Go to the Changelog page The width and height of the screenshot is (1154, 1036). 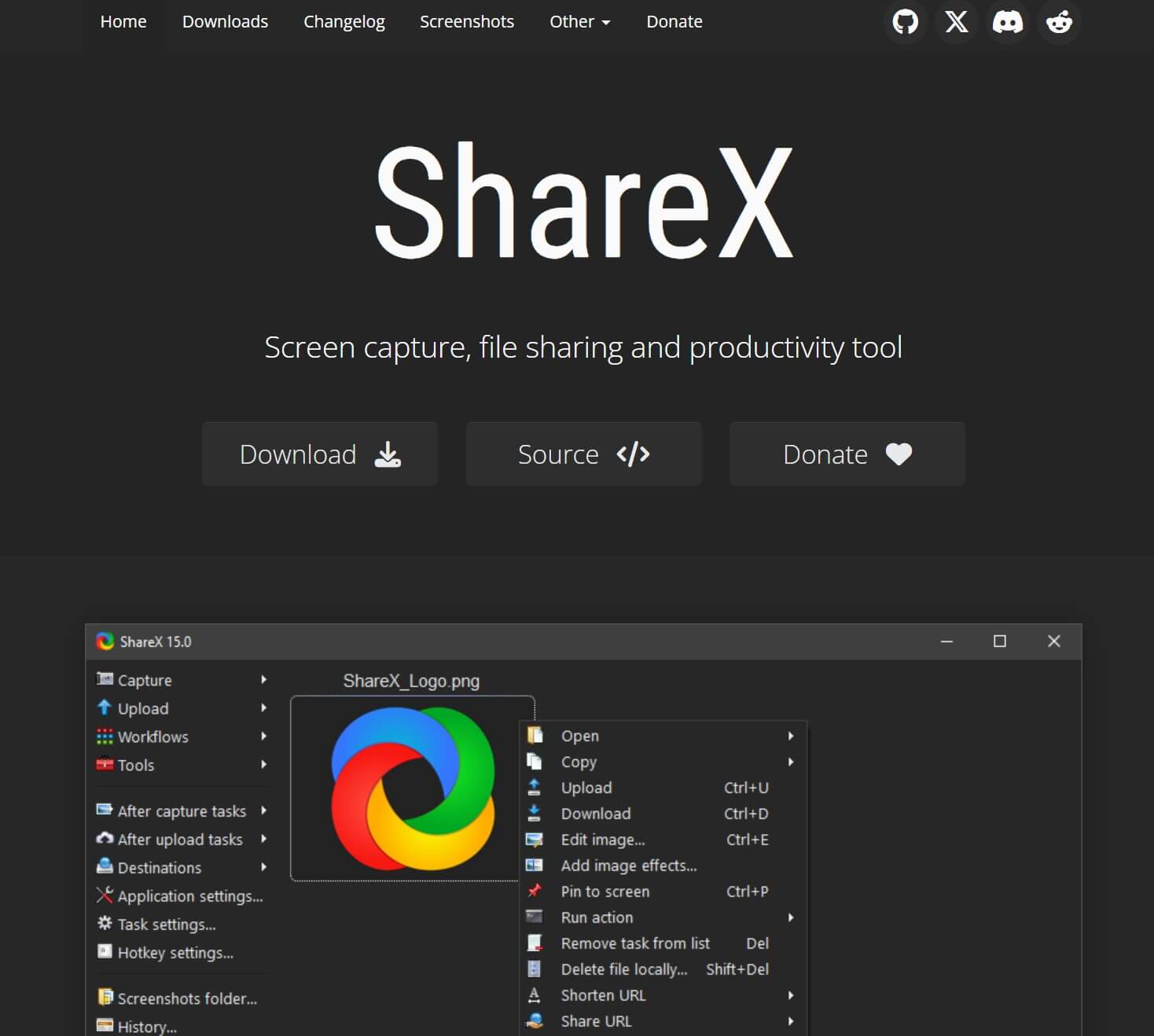click(x=344, y=21)
